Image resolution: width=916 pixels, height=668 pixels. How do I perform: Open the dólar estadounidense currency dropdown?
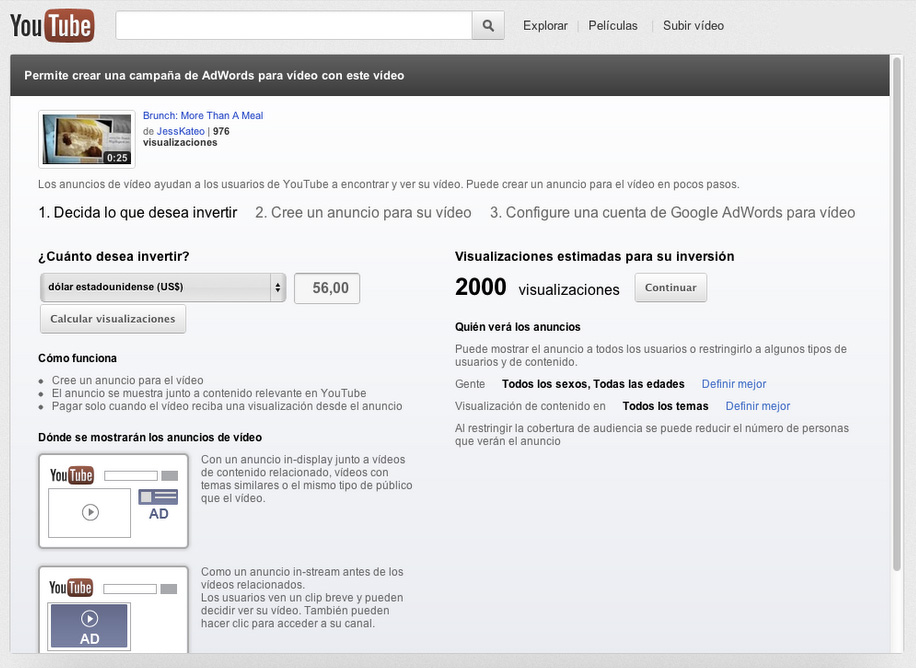tap(163, 288)
